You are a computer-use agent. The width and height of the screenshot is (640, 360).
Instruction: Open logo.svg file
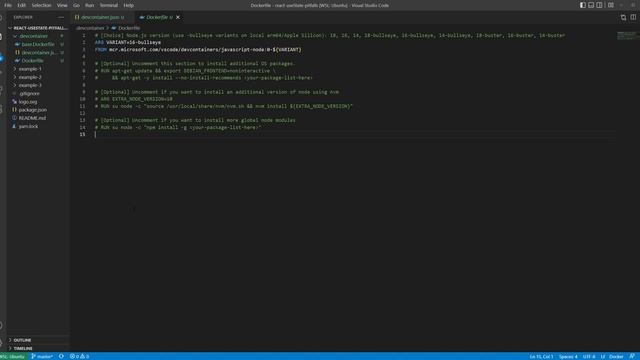pos(38,102)
